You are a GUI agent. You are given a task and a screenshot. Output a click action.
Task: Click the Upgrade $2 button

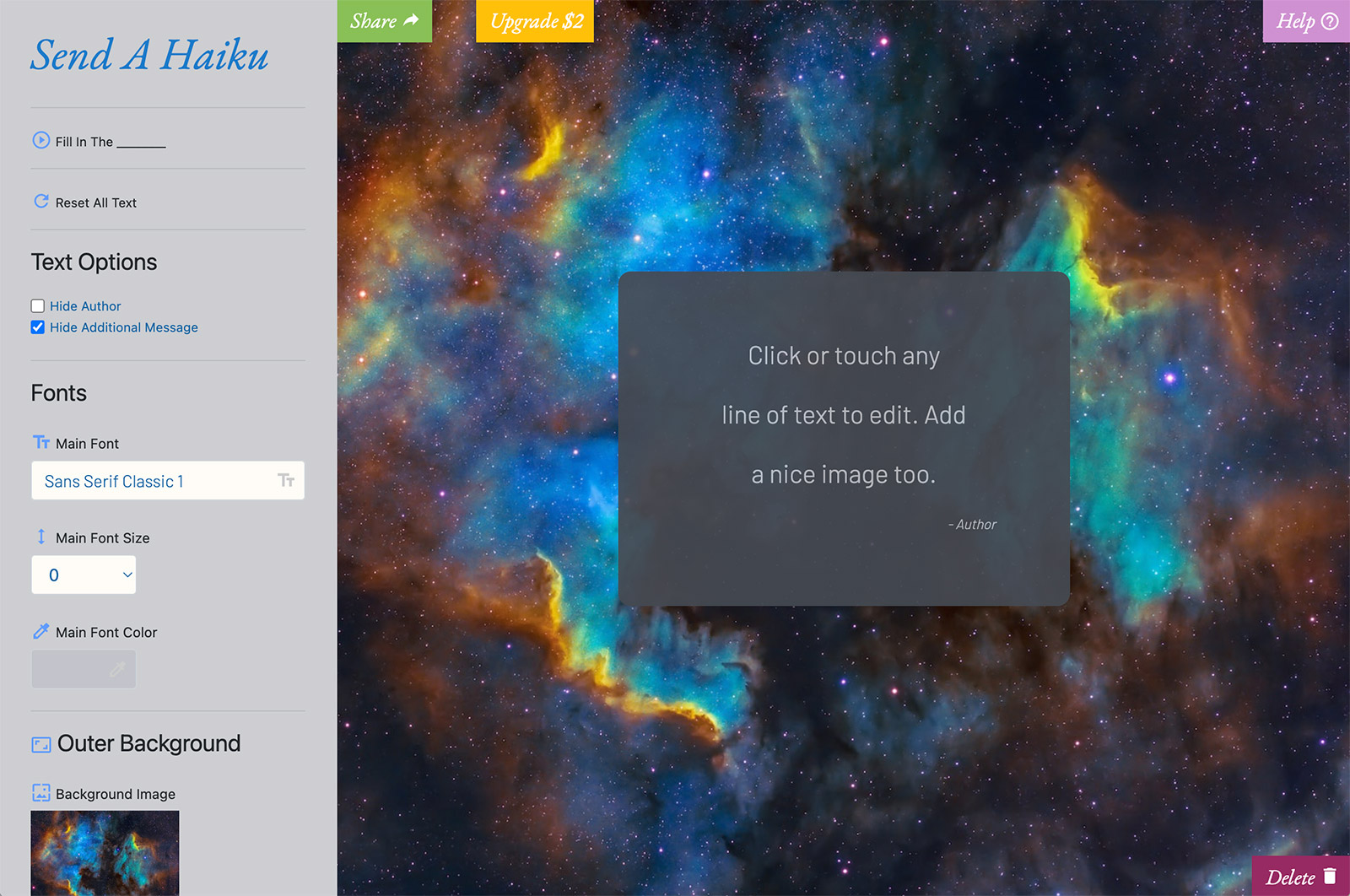(535, 21)
